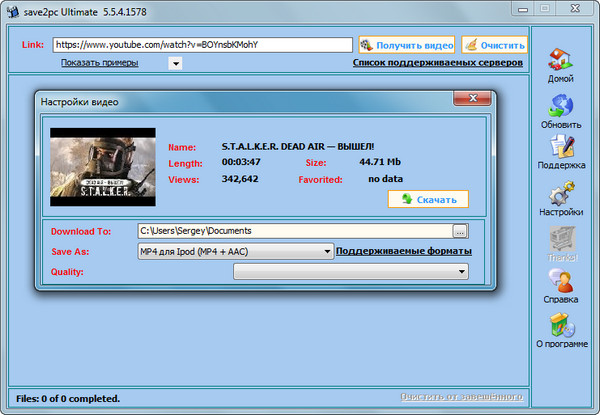Open Список поддерживаемых серверов link
The image size is (600, 415).
437,62
